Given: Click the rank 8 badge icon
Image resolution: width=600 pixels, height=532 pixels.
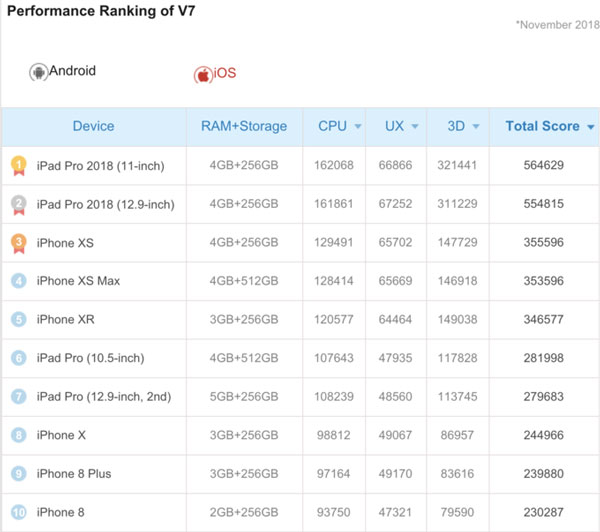Looking at the screenshot, I should [x=19, y=435].
